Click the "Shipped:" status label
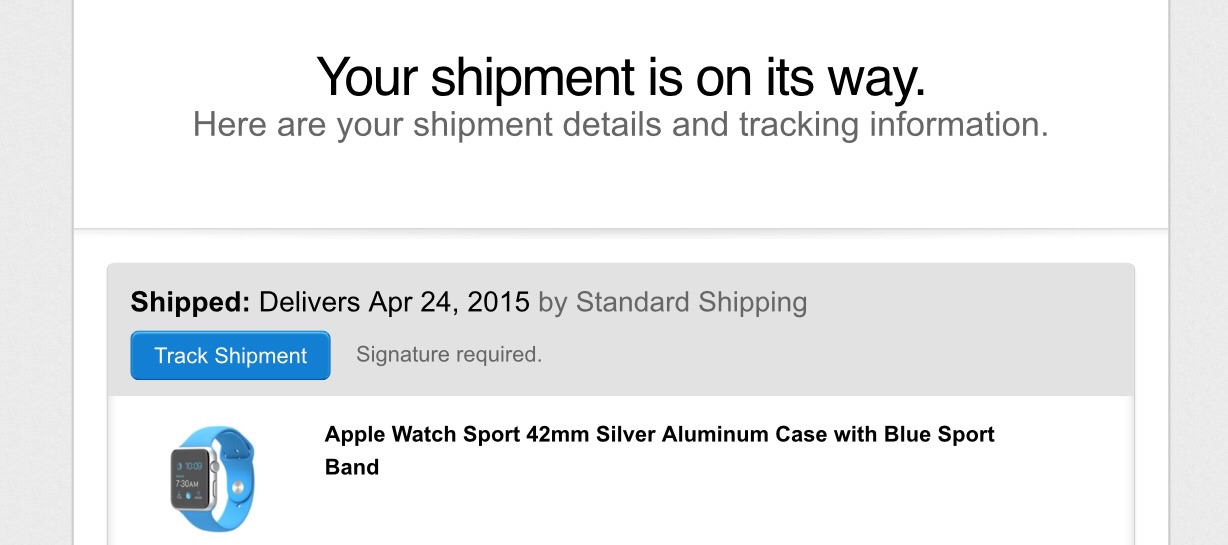 click(x=191, y=302)
